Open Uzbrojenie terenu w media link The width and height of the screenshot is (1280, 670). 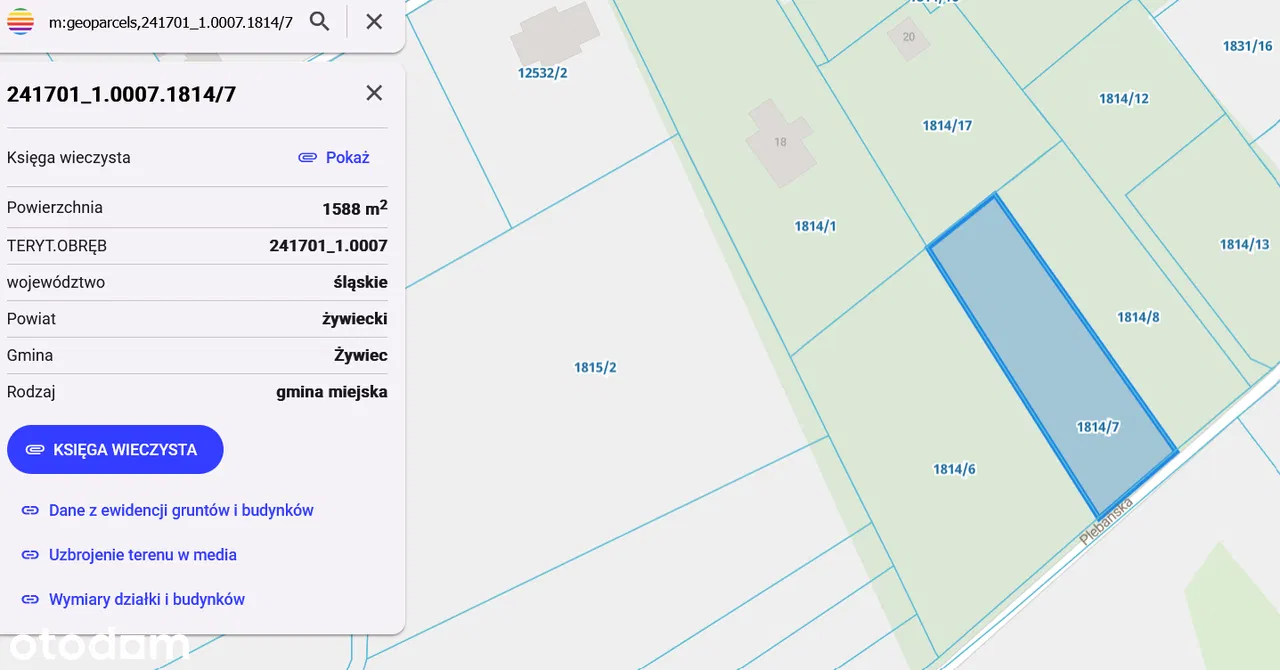pos(143,555)
